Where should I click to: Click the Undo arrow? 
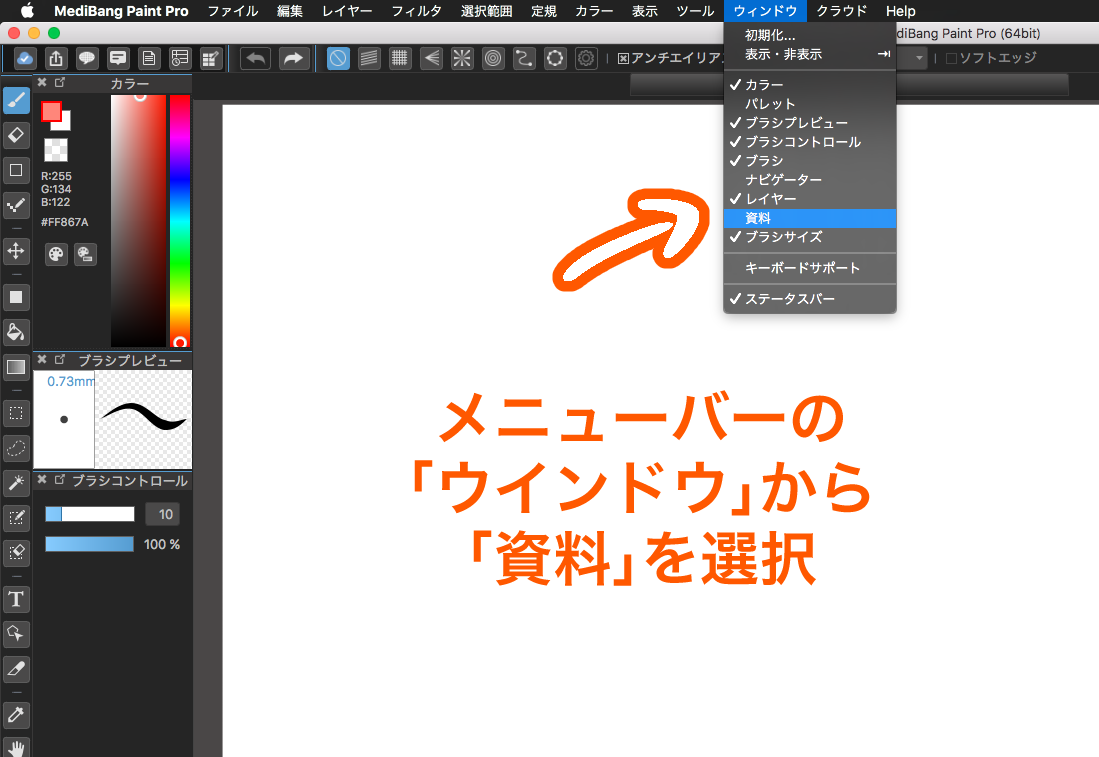click(255, 58)
